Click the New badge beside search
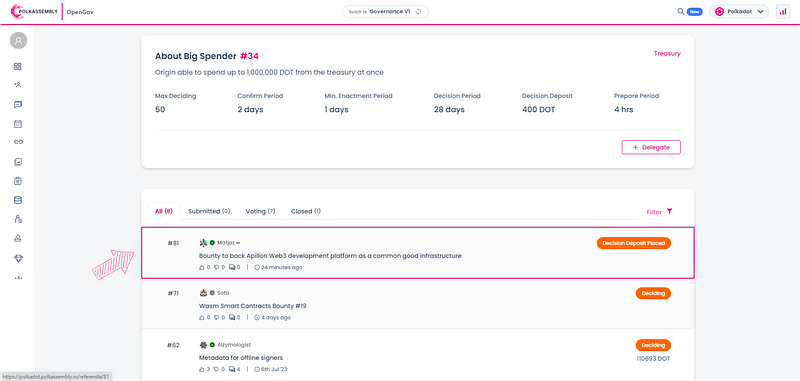Viewport: 800px width, 381px height. point(694,12)
